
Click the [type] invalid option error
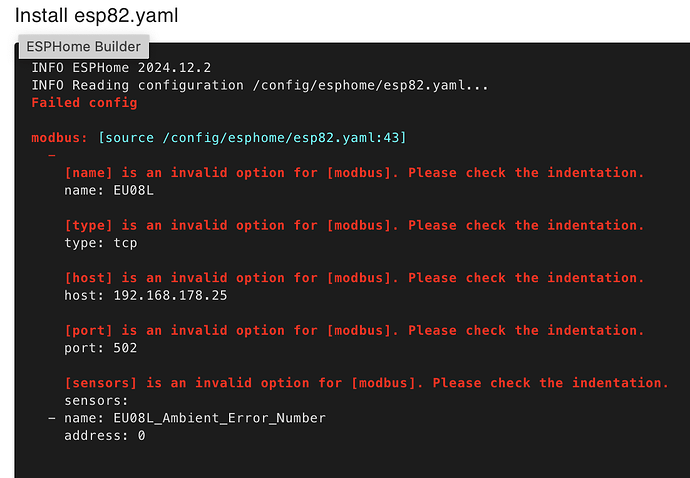(354, 225)
